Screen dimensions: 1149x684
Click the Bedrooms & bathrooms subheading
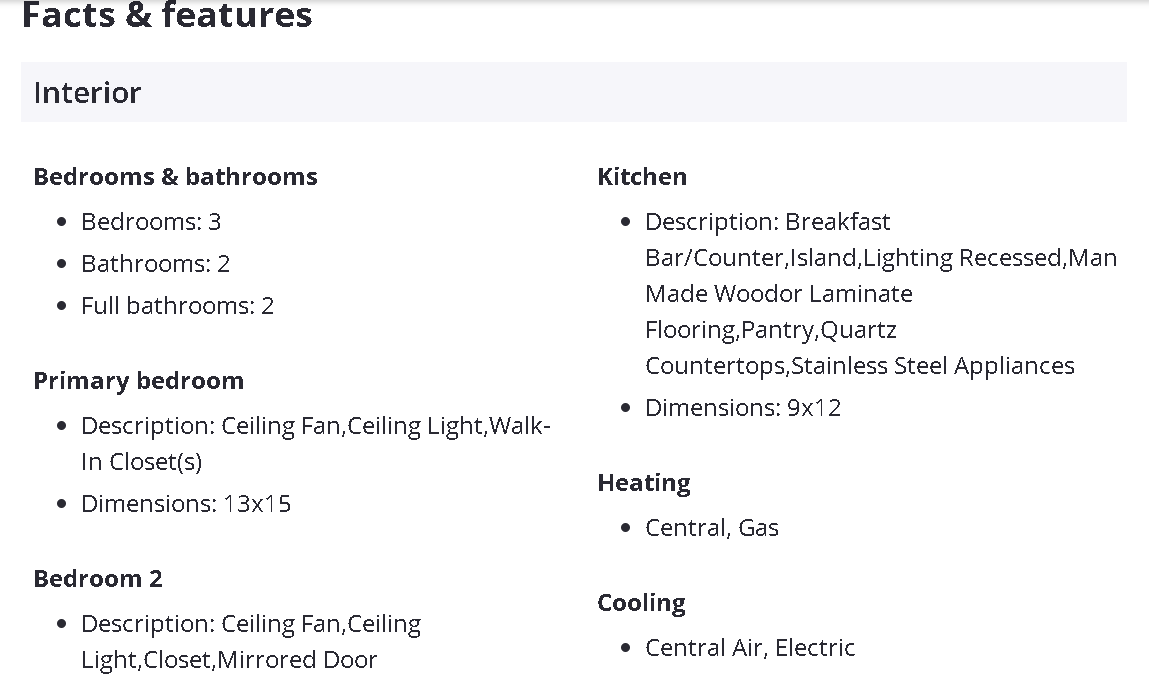(x=175, y=177)
